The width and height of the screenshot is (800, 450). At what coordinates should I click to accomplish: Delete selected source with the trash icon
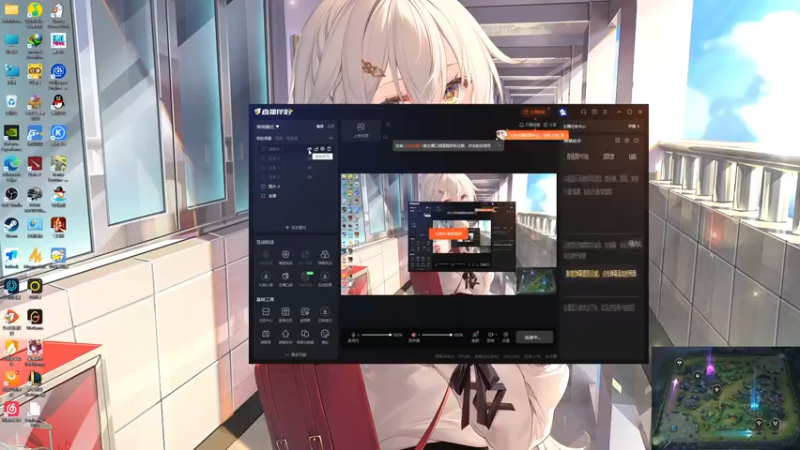(329, 149)
